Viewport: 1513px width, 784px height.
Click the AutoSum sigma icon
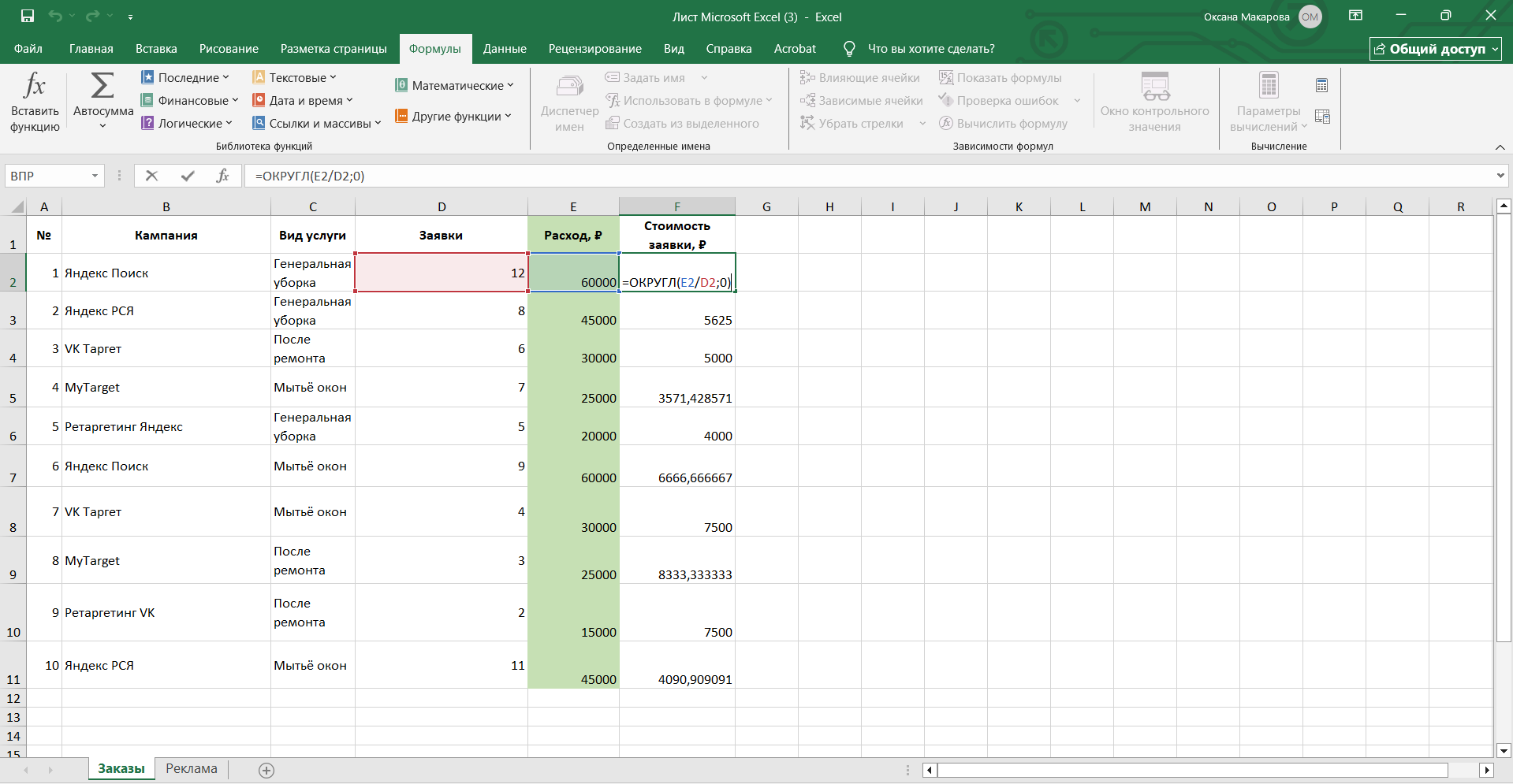click(x=102, y=86)
